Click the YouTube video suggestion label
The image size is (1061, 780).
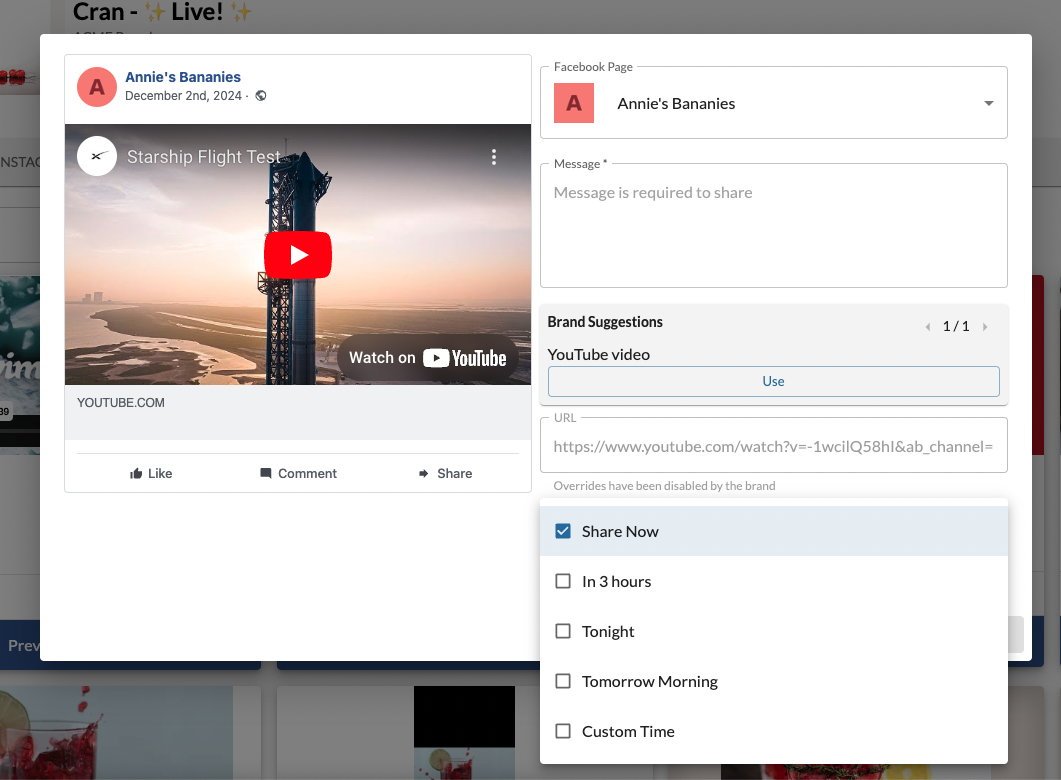point(599,354)
